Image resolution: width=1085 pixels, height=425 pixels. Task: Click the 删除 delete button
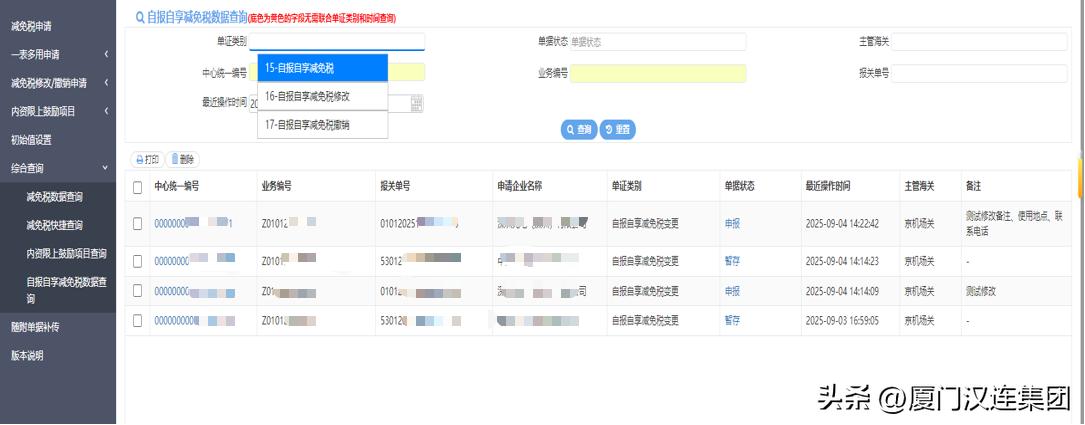[183, 159]
